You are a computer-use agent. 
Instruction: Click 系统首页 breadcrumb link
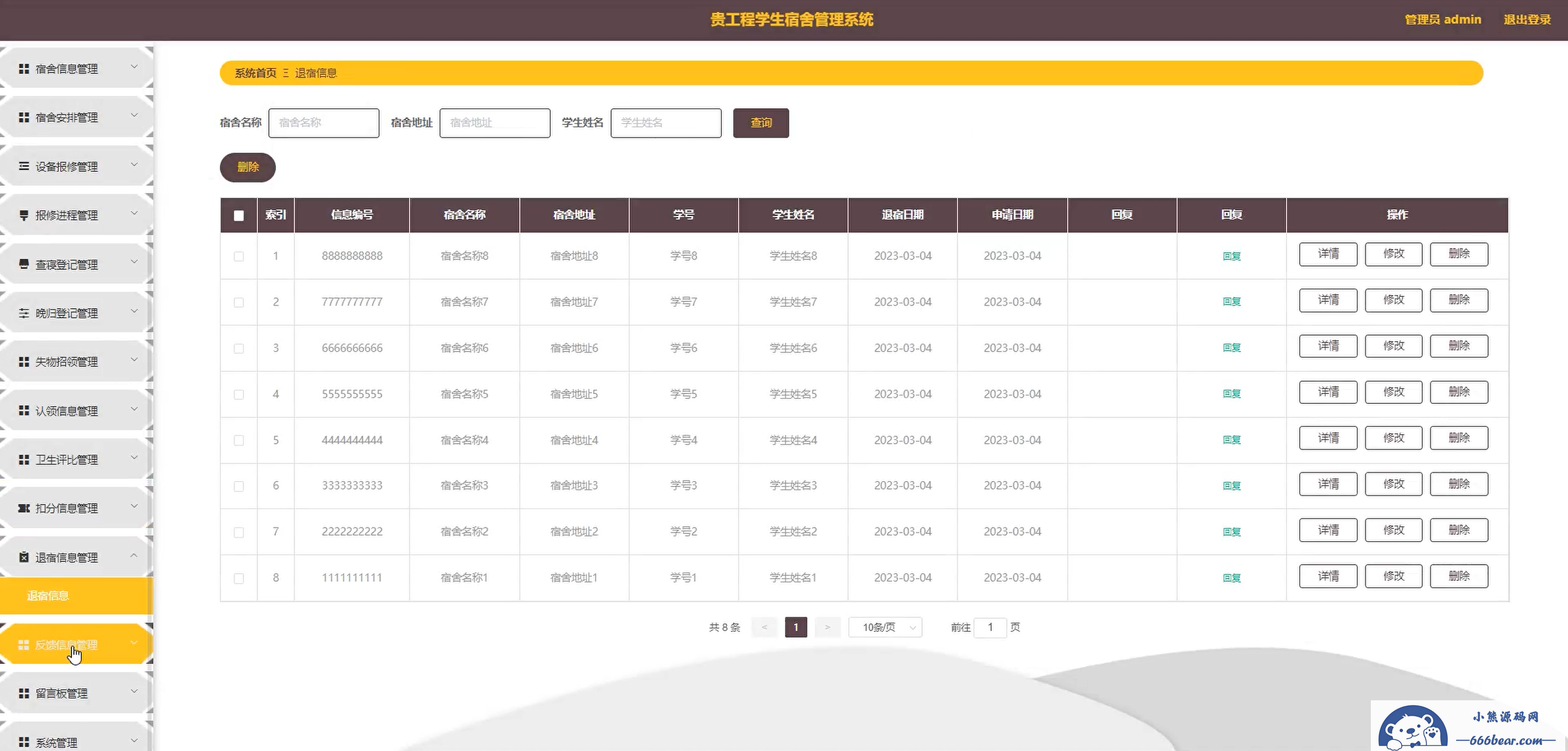256,73
